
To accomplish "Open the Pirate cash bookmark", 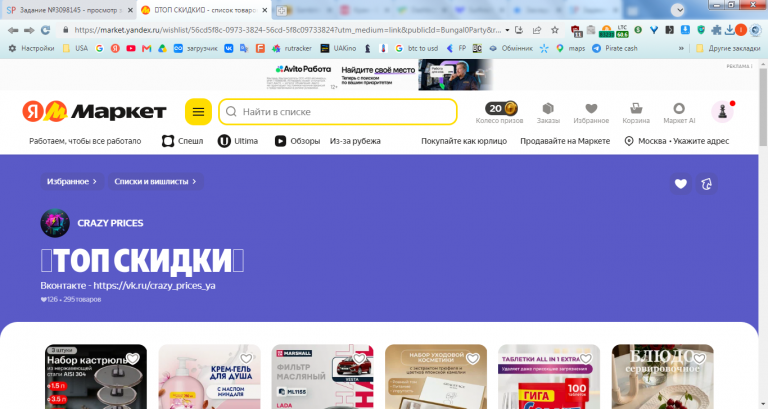I will (615, 48).
